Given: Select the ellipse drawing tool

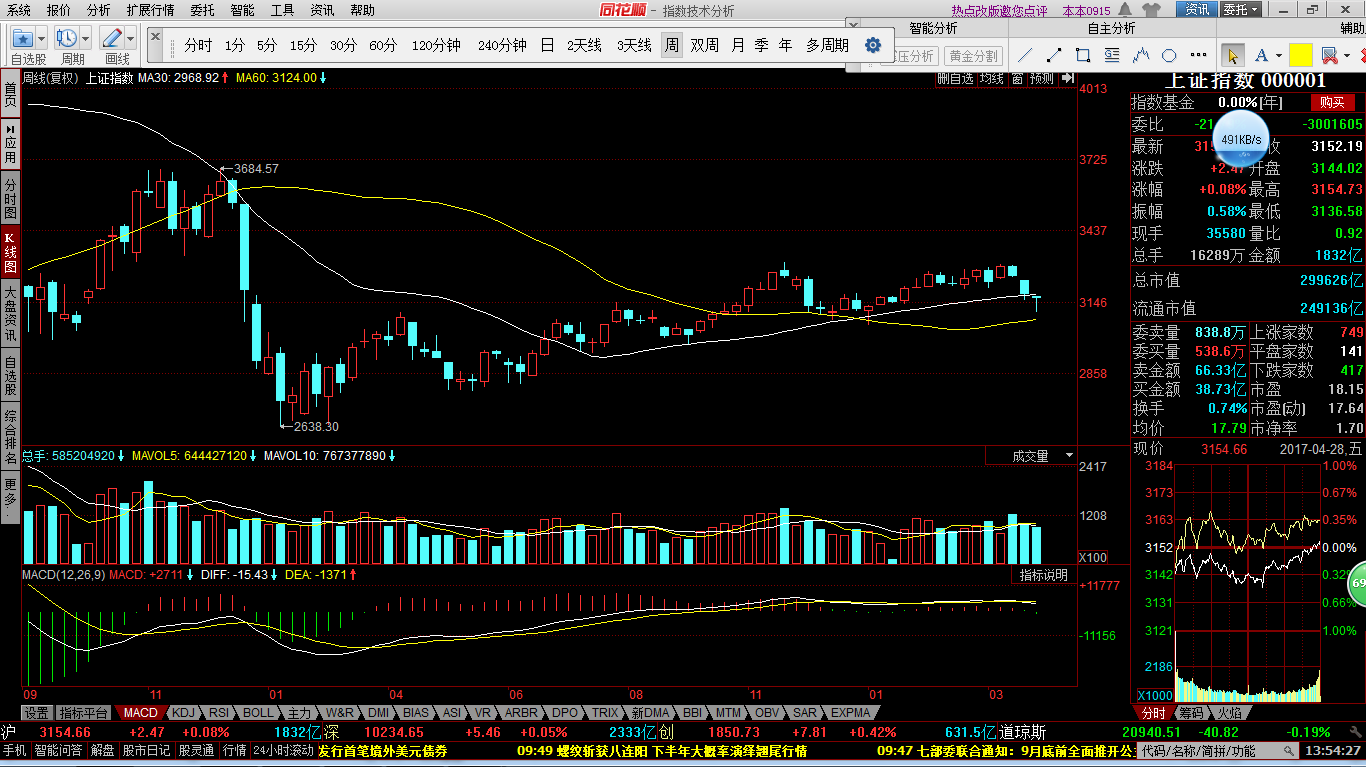Looking at the screenshot, I should 1170,55.
